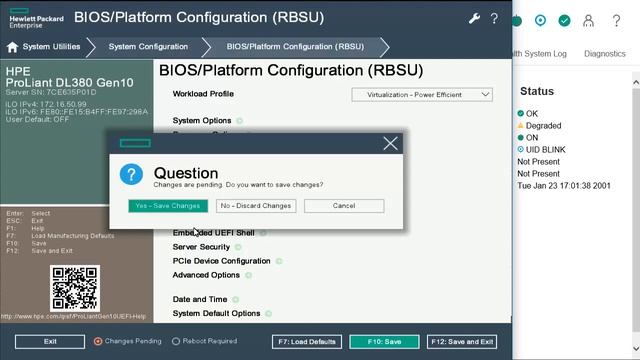Click Cancel in the Question dialog
This screenshot has width=640, height=360.
[344, 206]
